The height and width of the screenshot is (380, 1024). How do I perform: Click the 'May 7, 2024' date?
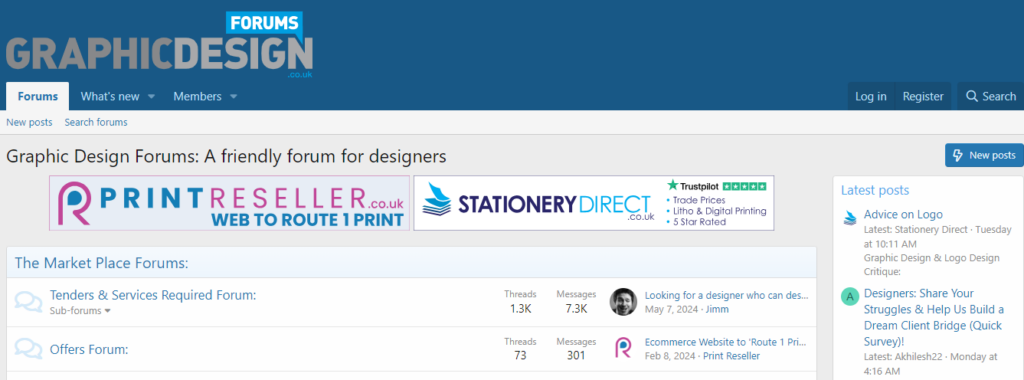click(x=671, y=309)
